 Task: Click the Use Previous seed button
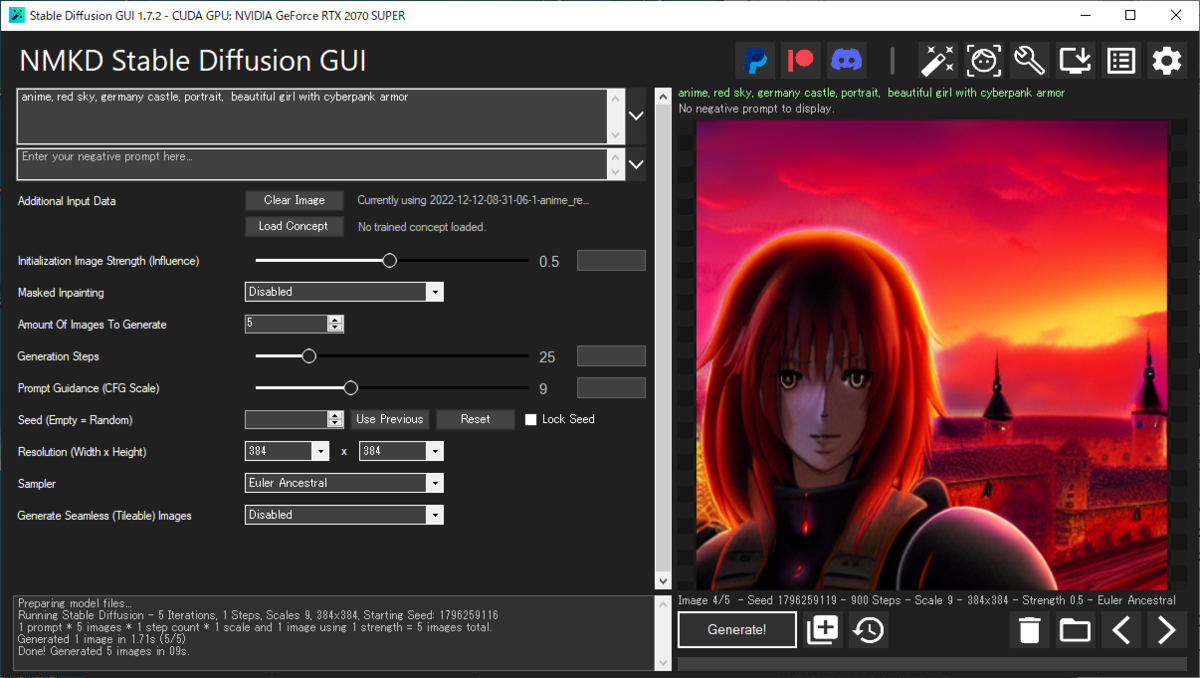click(x=390, y=419)
